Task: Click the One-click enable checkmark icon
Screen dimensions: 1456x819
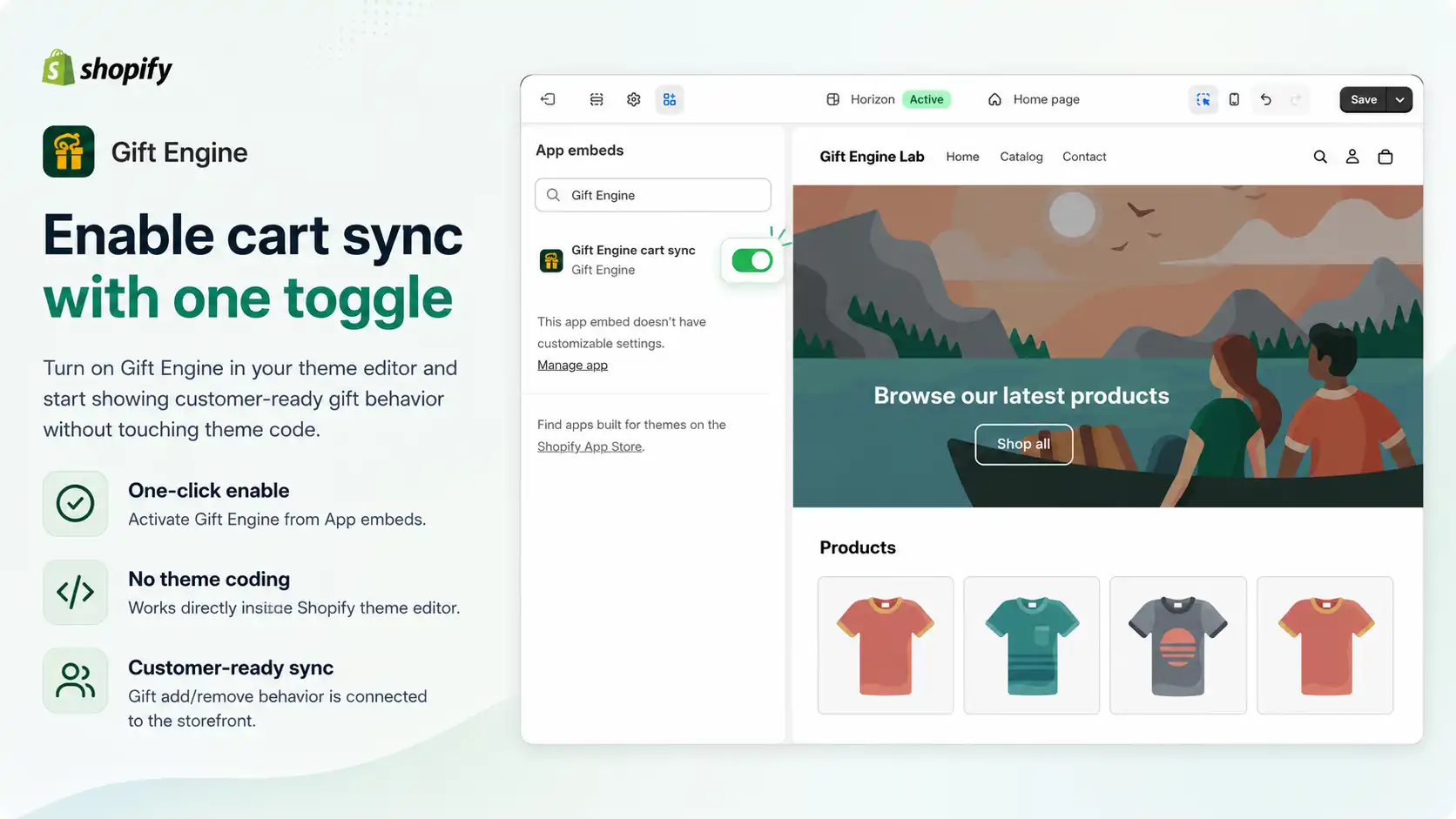Action: coord(76,504)
